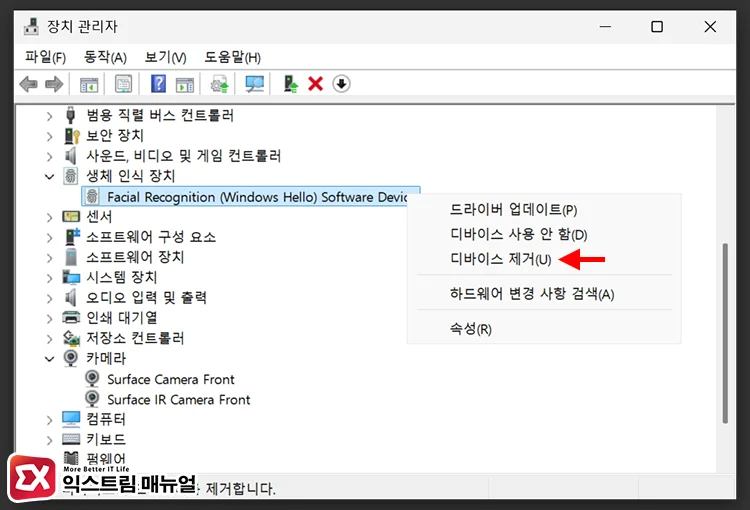This screenshot has height=510, width=750.
Task: Click the Update driver toolbar icon
Action: coord(220,84)
